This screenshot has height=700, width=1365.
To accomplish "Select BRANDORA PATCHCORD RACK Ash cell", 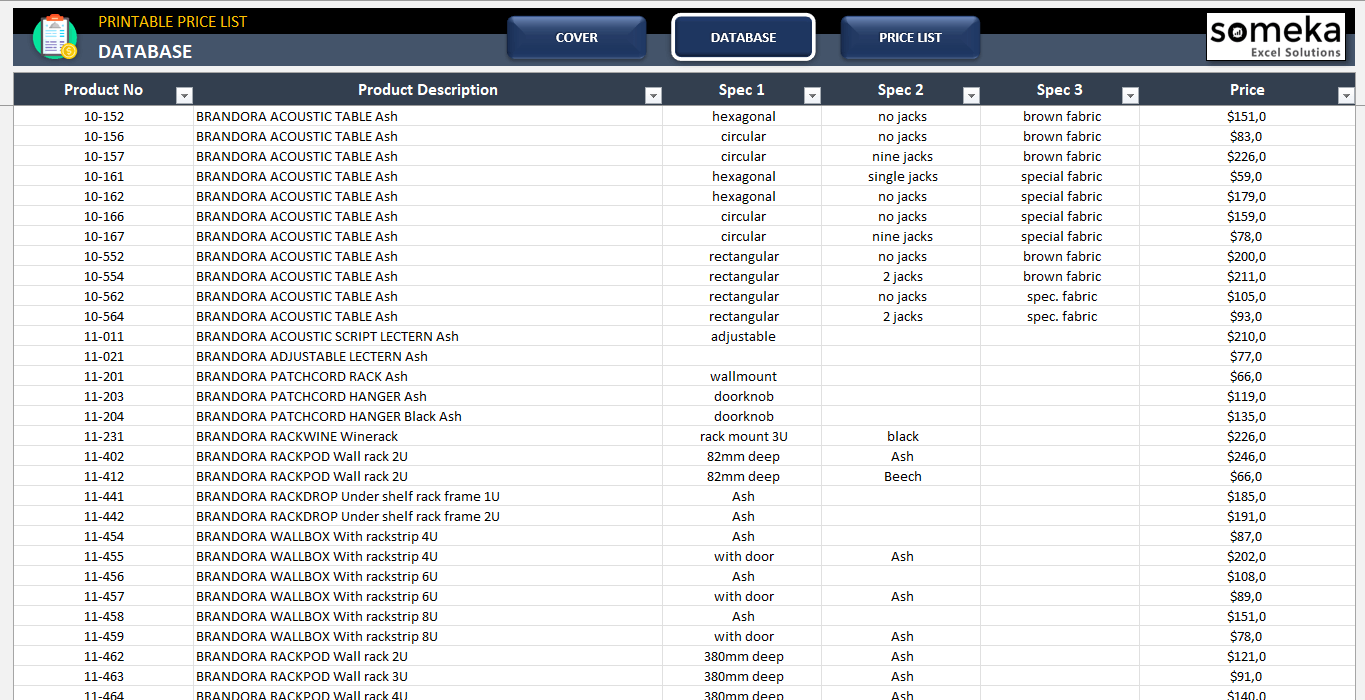I will 428,377.
